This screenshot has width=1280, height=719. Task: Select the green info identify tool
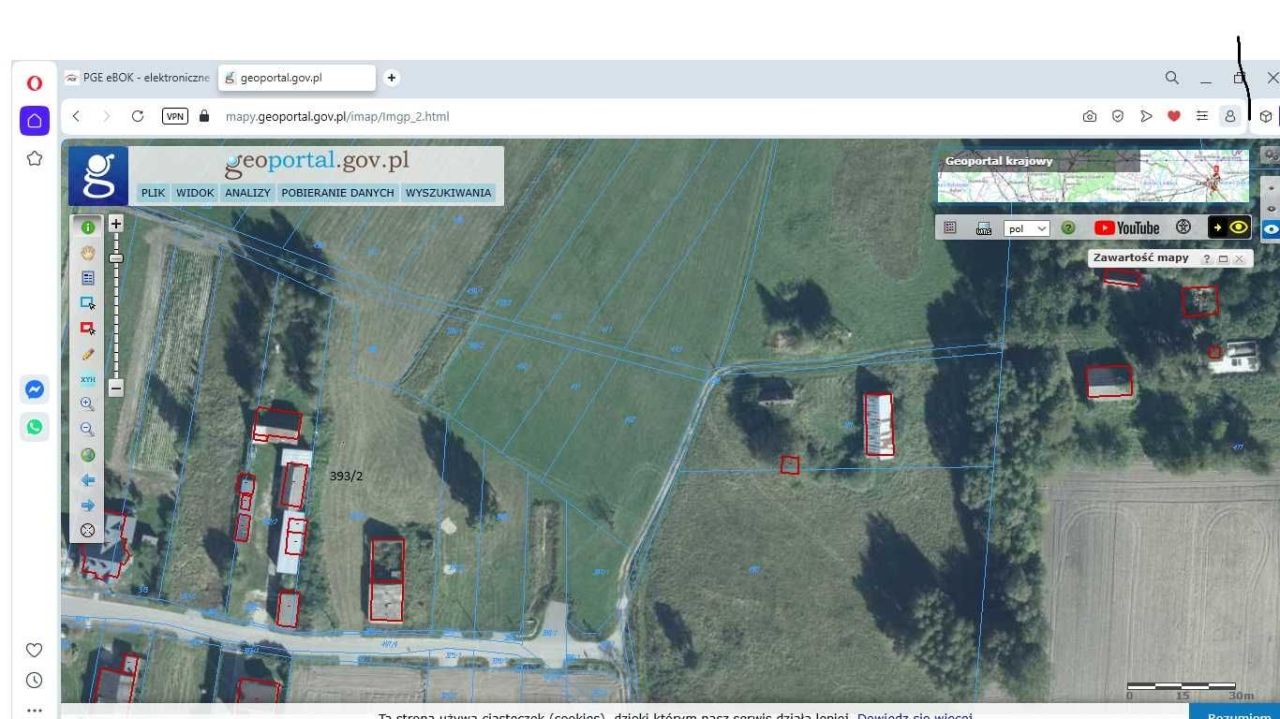pos(87,229)
